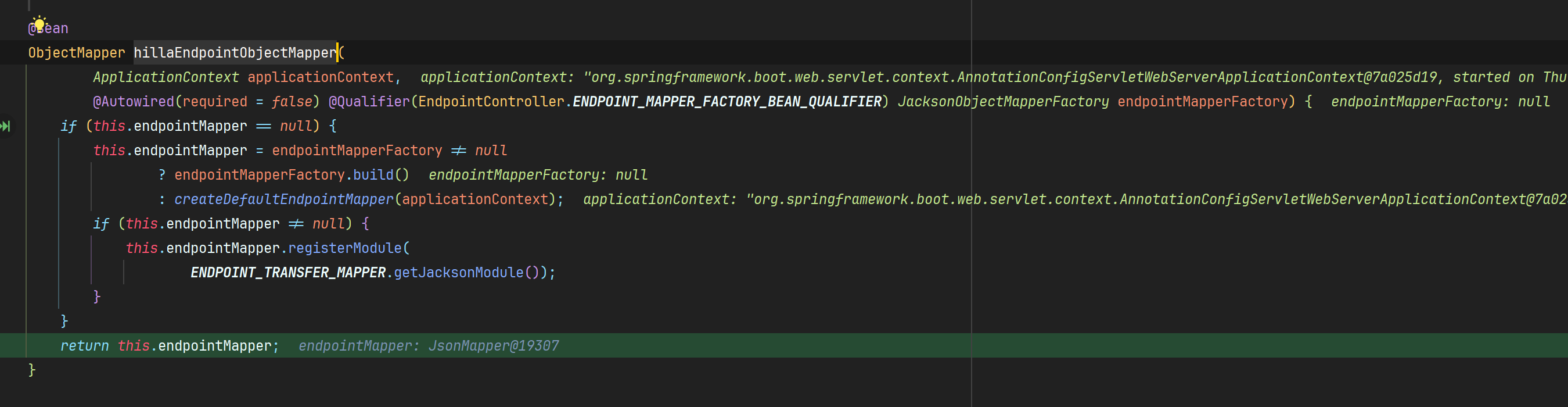Viewport: 1568px width, 407px height.
Task: Click the ApplicationContext parameter type
Action: point(166,77)
